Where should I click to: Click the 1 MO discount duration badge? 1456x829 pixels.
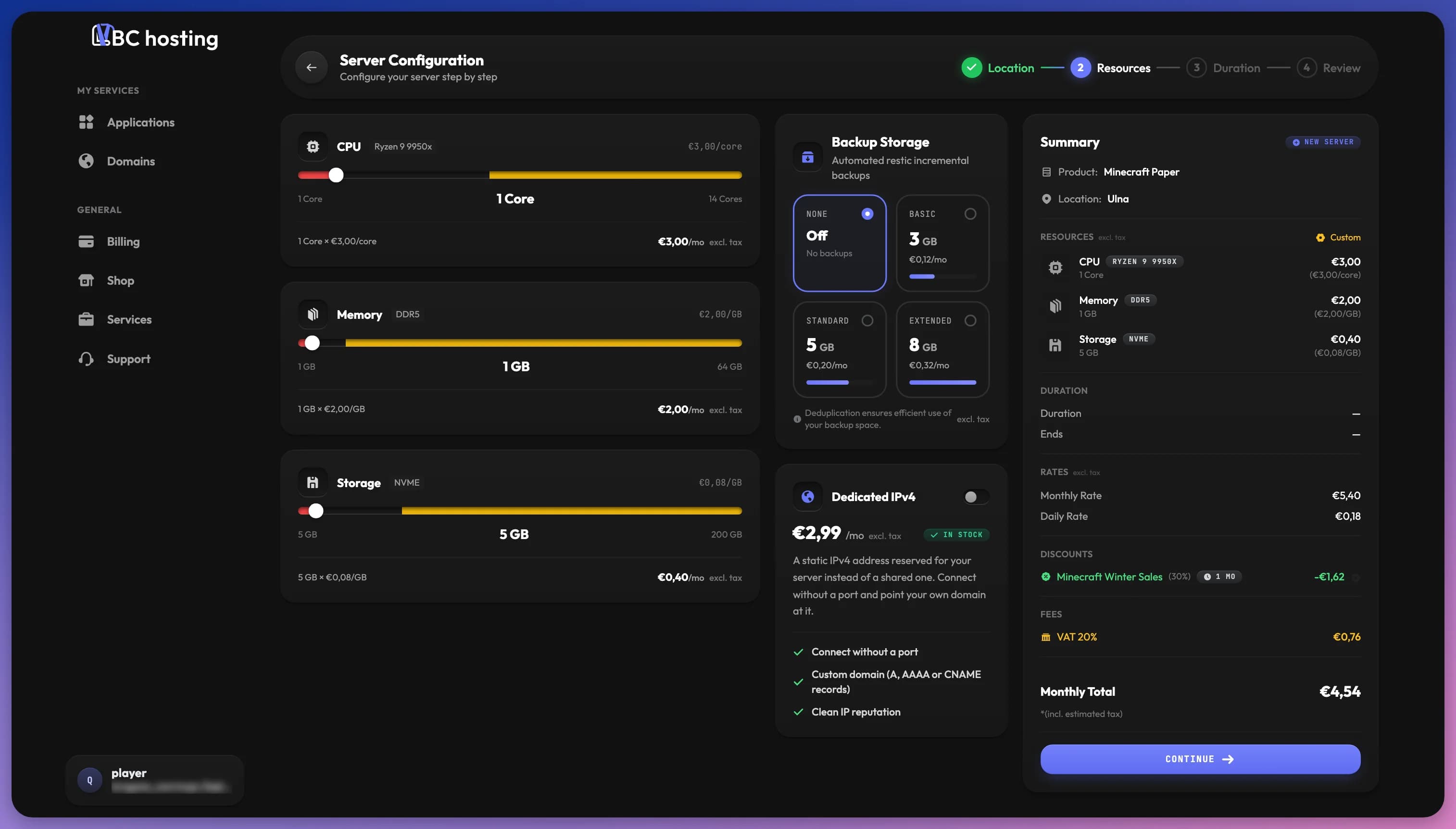[x=1219, y=577]
